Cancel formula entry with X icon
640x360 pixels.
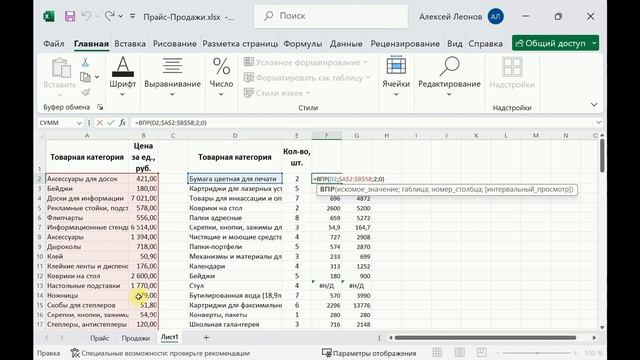click(x=100, y=122)
